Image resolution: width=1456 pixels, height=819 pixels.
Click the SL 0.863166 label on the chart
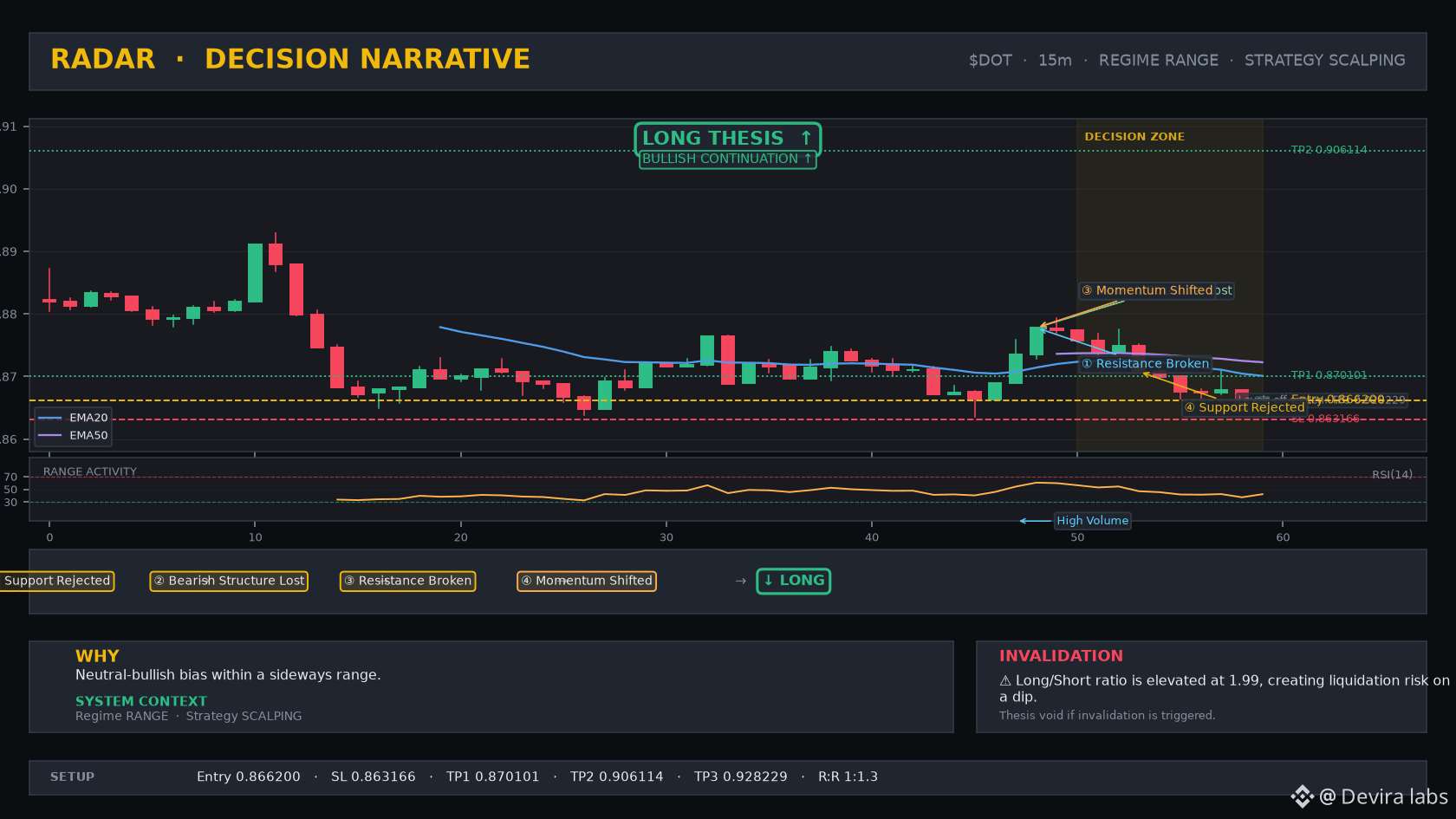(x=1325, y=419)
